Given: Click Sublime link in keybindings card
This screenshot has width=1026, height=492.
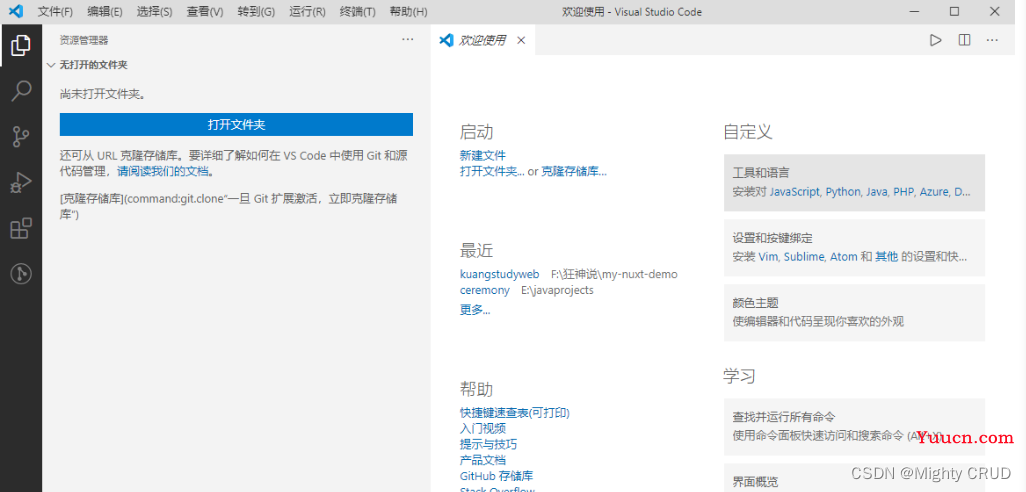Looking at the screenshot, I should click(804, 257).
